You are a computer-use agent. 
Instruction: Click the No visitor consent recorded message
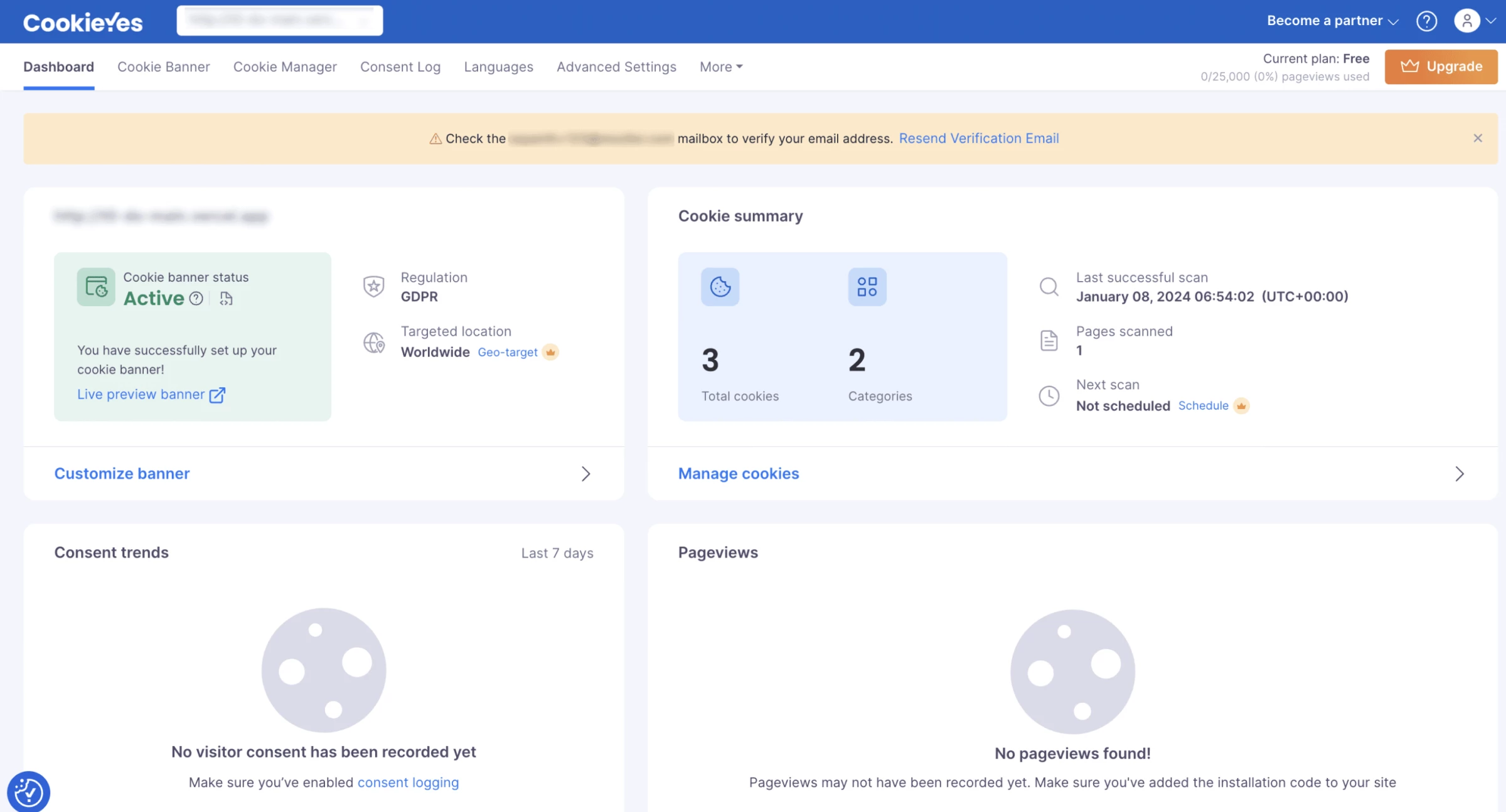coord(324,752)
